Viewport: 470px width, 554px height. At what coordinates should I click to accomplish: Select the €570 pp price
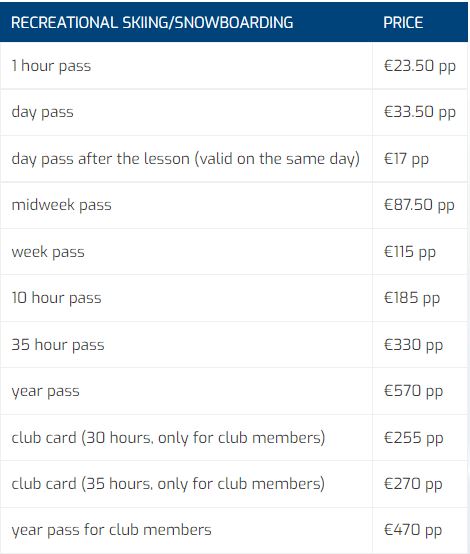413,391
